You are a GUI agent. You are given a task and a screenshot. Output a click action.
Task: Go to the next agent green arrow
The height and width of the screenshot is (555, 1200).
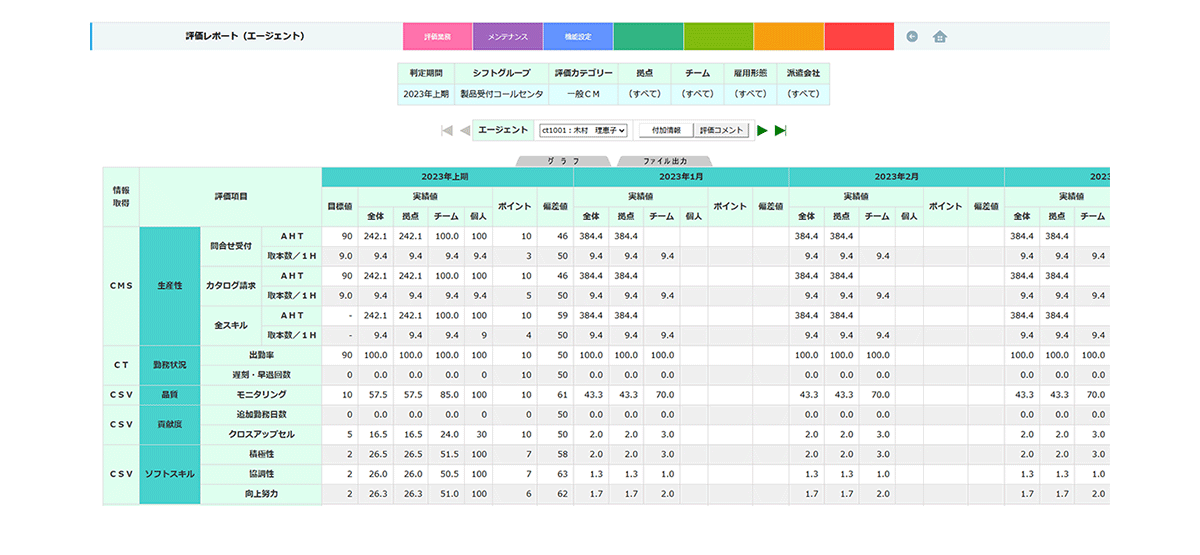tap(762, 130)
